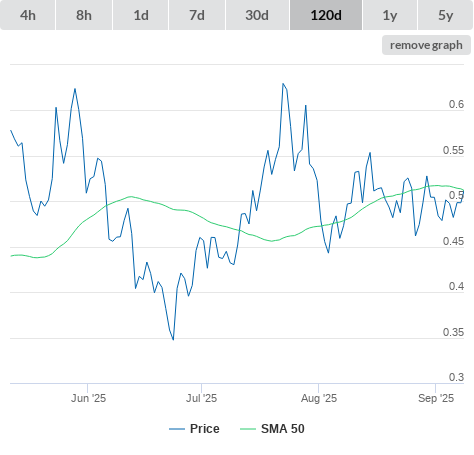The width and height of the screenshot is (474, 455).
Task: Click the 0.35 price axis label
Action: pos(453,332)
